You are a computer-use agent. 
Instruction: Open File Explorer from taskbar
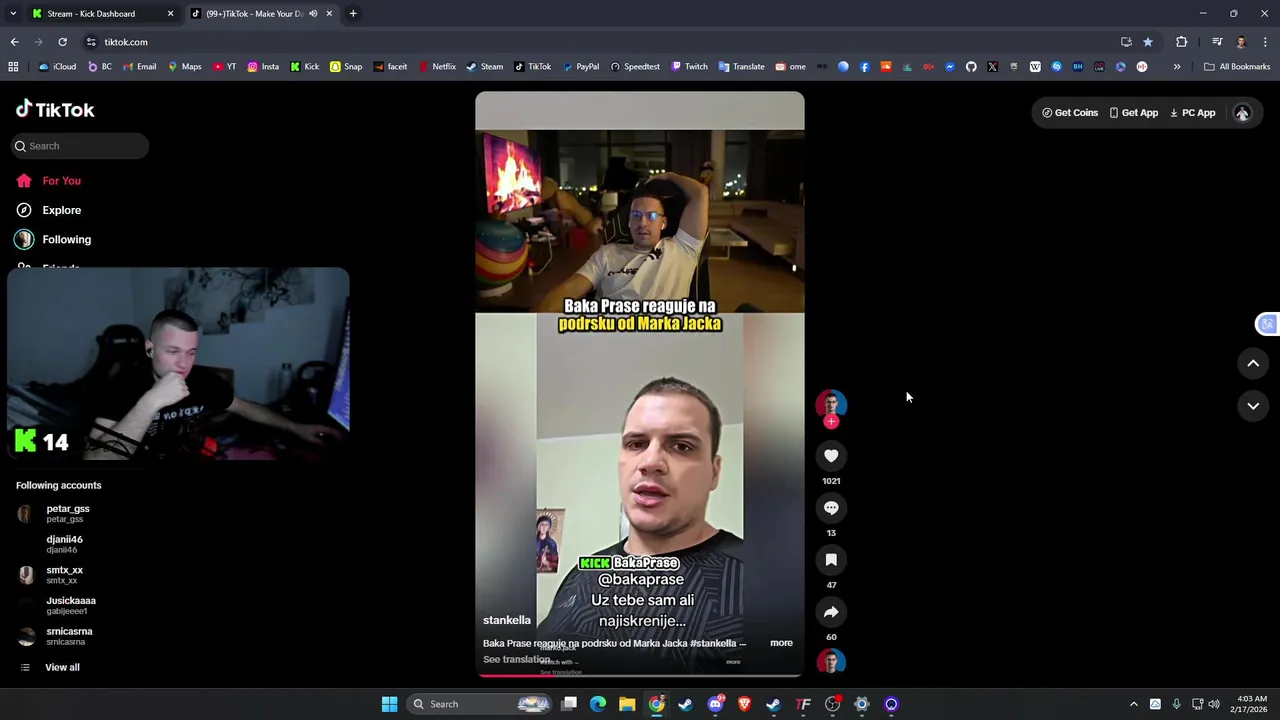pyautogui.click(x=627, y=704)
